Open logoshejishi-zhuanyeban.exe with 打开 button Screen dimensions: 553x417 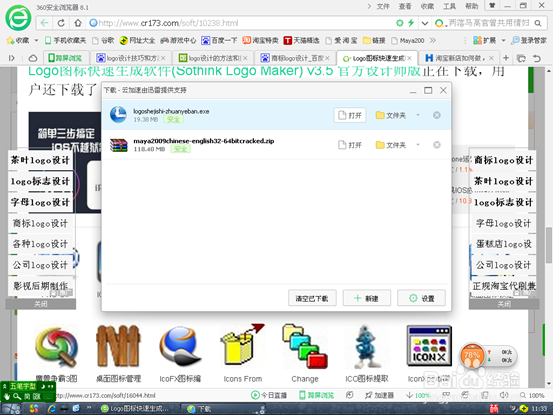coord(350,115)
